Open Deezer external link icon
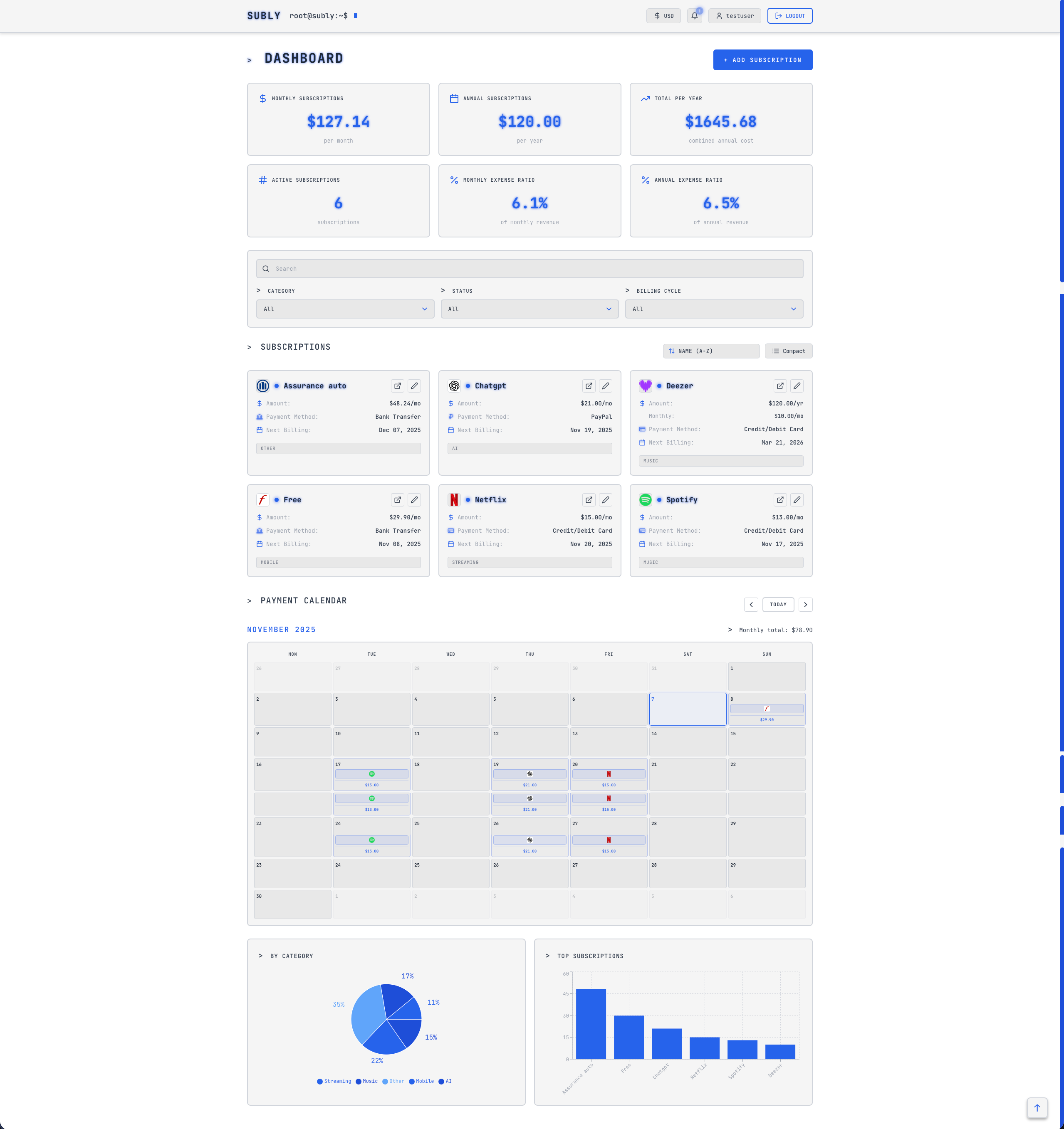1064x1129 pixels. [x=780, y=385]
